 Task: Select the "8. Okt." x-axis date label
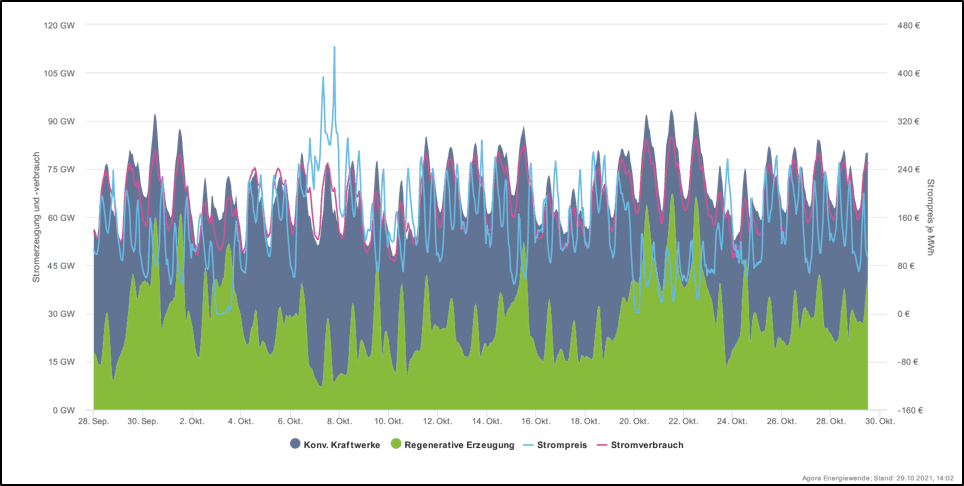(339, 421)
